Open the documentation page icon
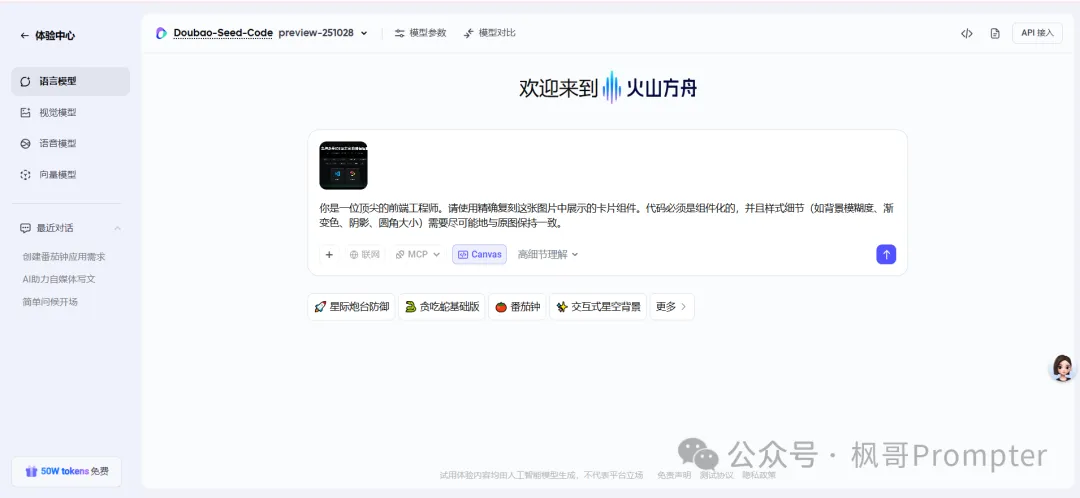The image size is (1080, 498). (995, 33)
